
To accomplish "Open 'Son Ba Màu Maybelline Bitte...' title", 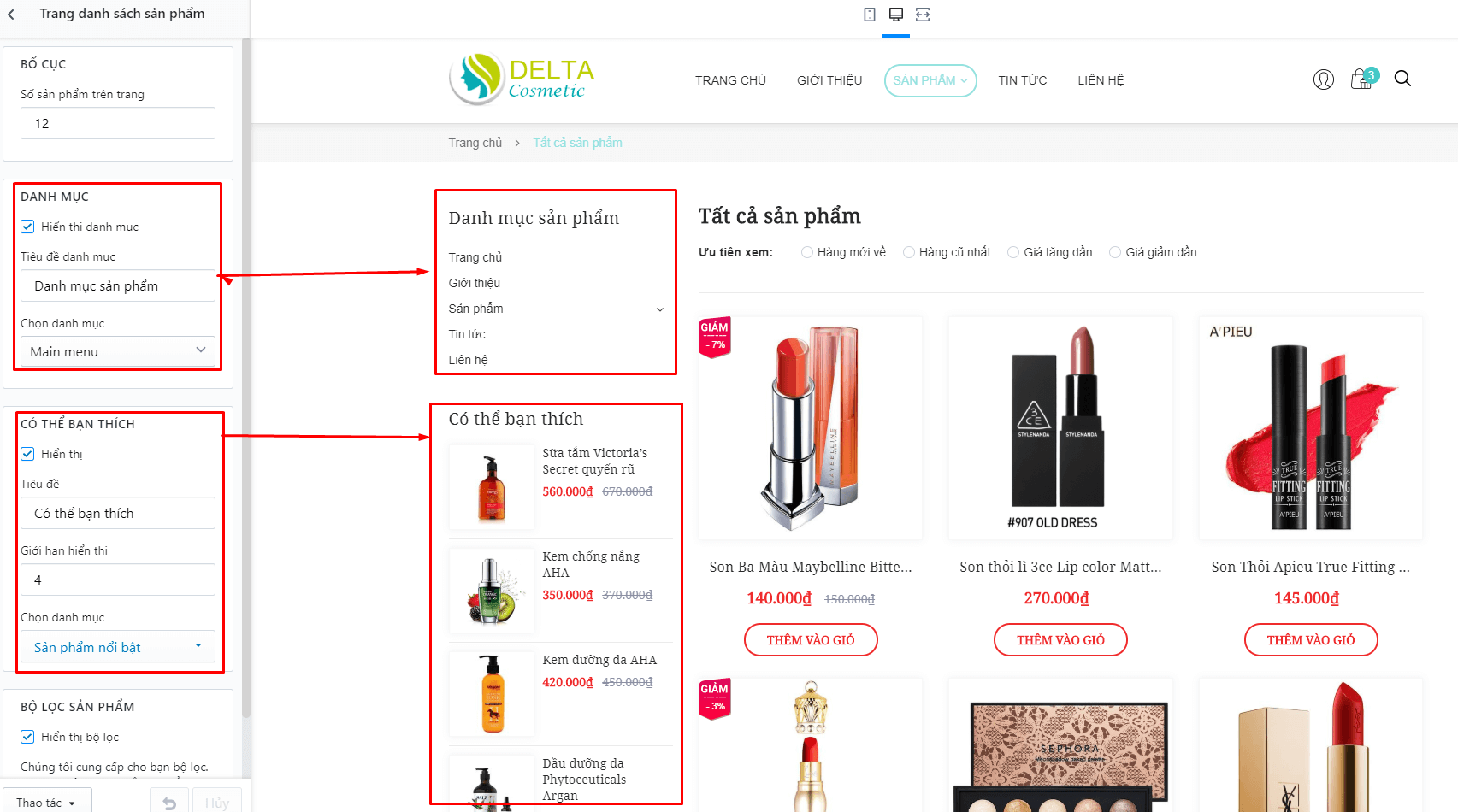I will (x=811, y=567).
